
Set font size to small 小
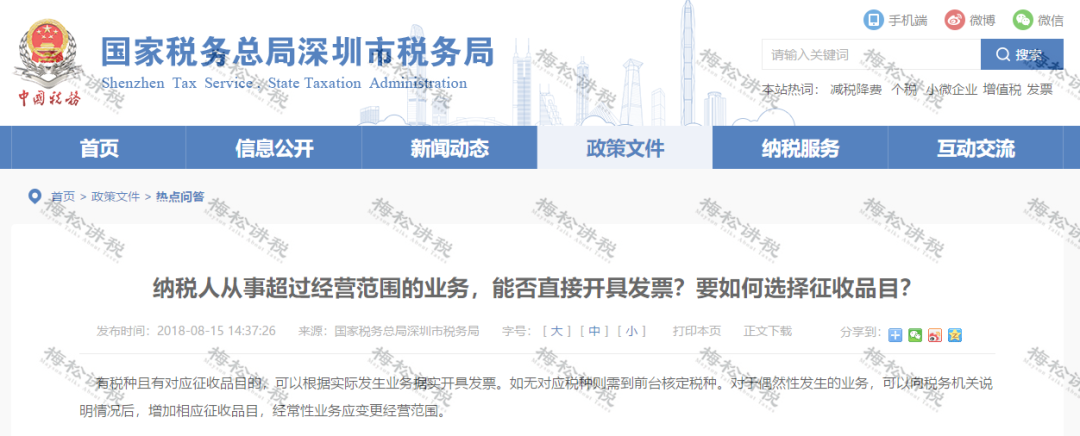[x=632, y=331]
